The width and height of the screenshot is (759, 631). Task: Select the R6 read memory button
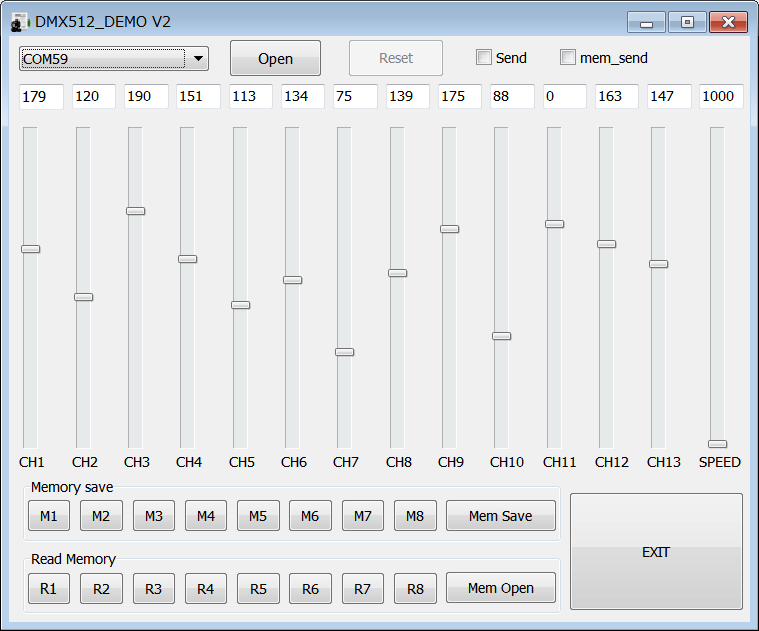point(310,588)
